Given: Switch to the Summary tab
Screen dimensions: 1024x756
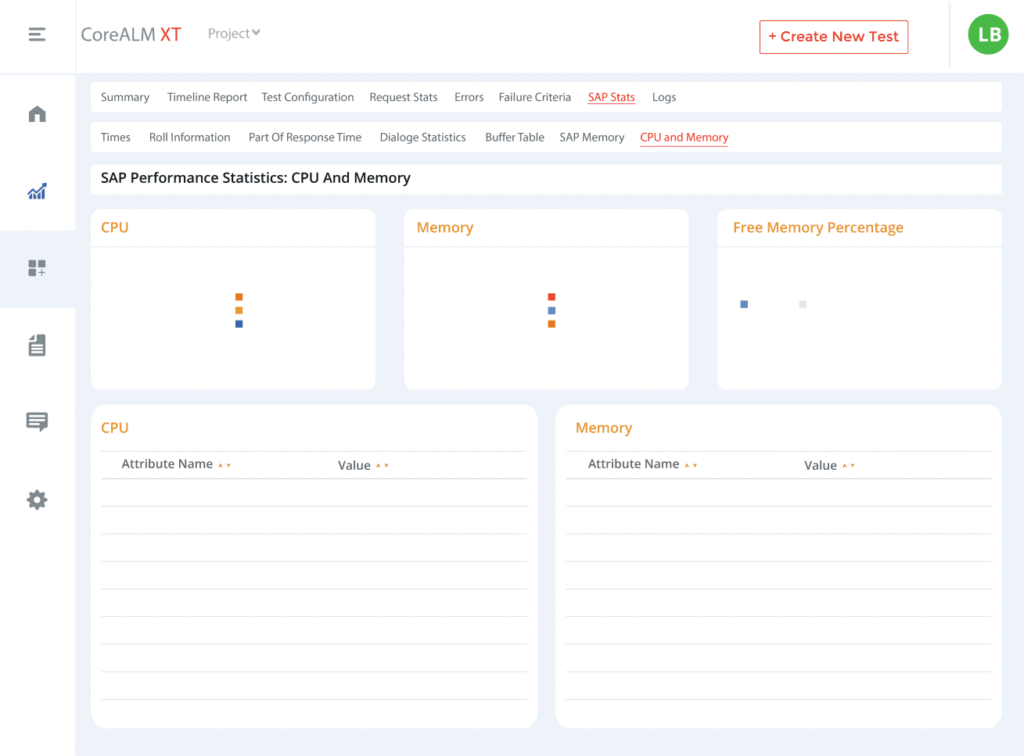Looking at the screenshot, I should pyautogui.click(x=125, y=97).
